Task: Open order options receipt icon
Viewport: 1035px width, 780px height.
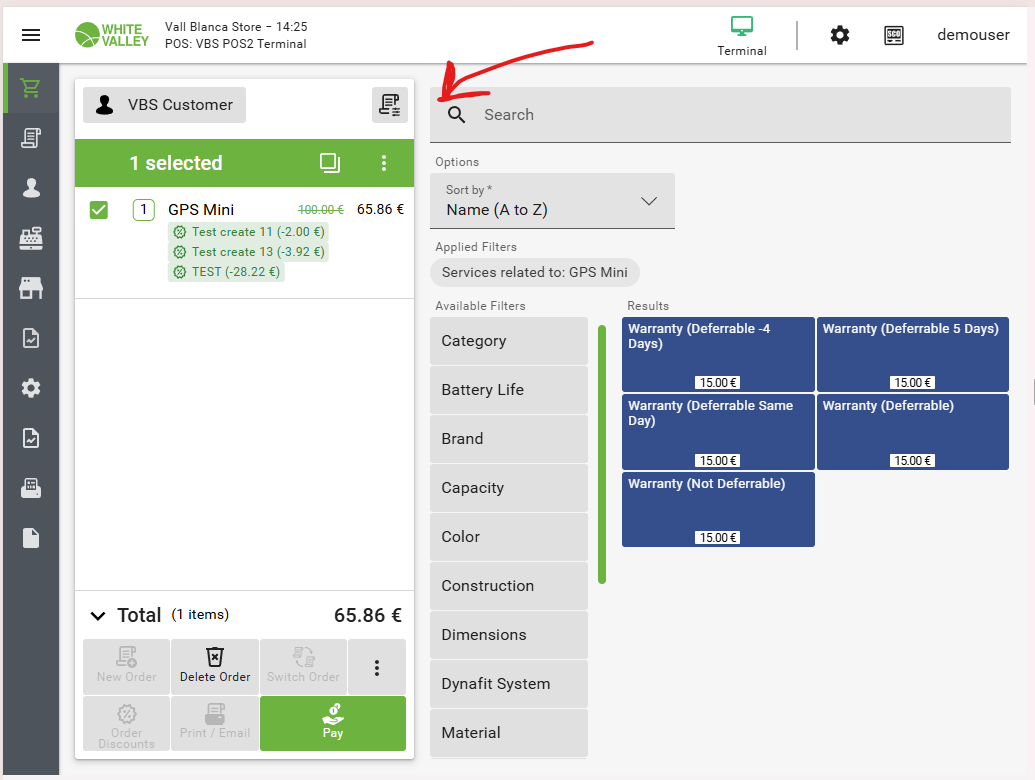Action: click(x=389, y=105)
